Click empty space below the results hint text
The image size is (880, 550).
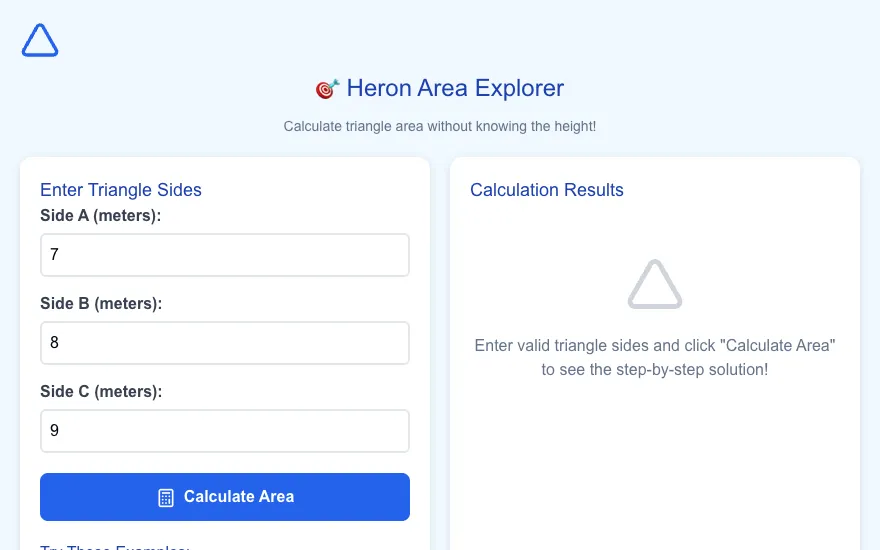click(x=654, y=460)
